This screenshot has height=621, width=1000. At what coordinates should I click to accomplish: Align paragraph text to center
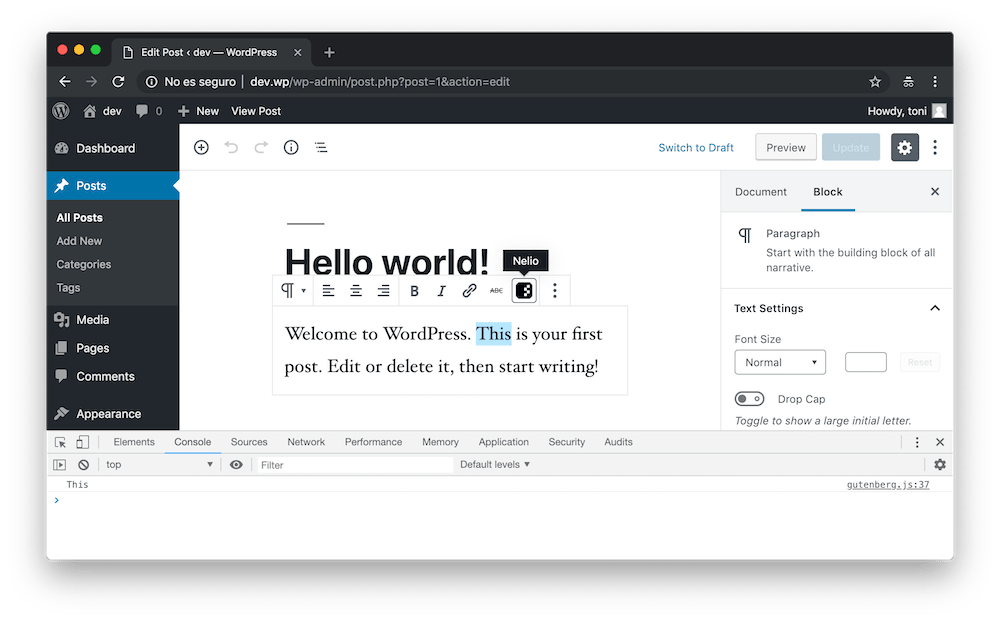(356, 291)
